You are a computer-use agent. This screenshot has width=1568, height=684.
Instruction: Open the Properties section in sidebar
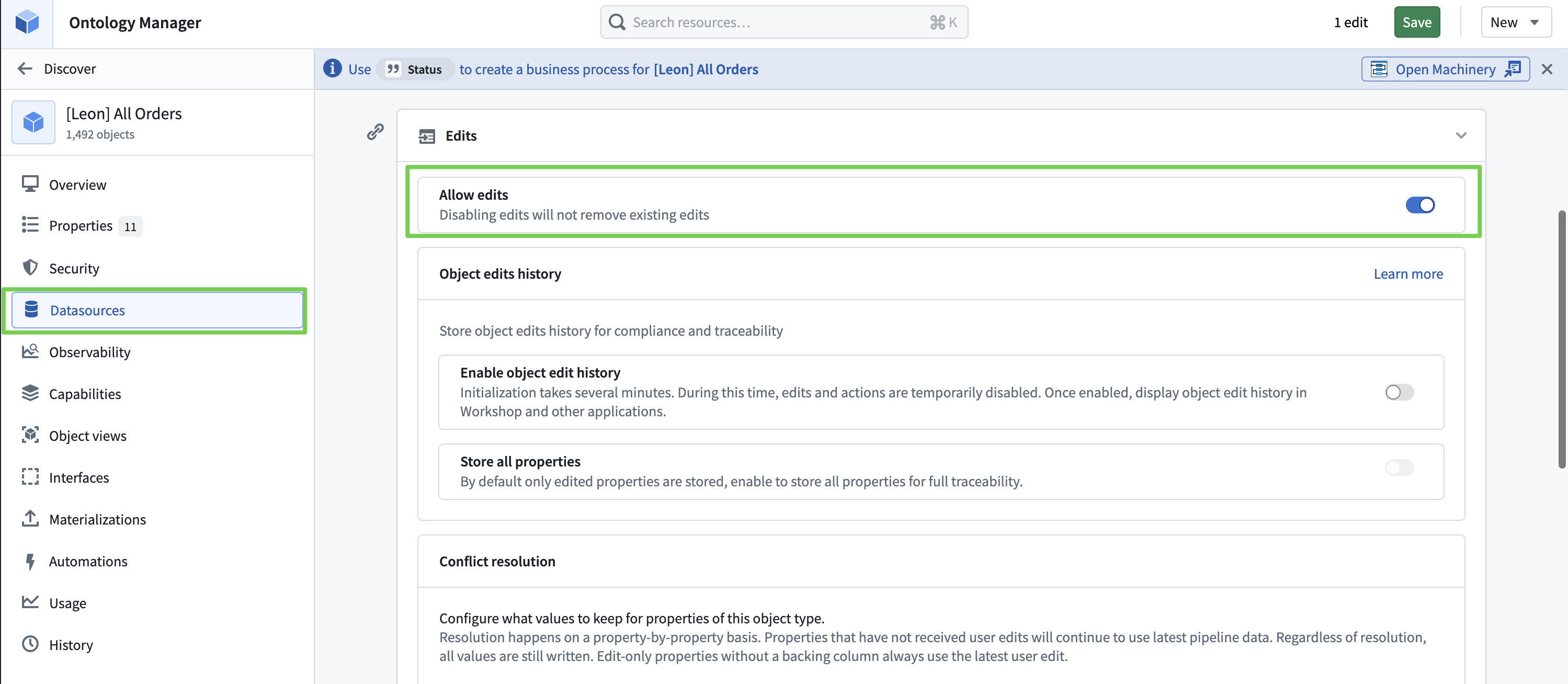coord(81,226)
